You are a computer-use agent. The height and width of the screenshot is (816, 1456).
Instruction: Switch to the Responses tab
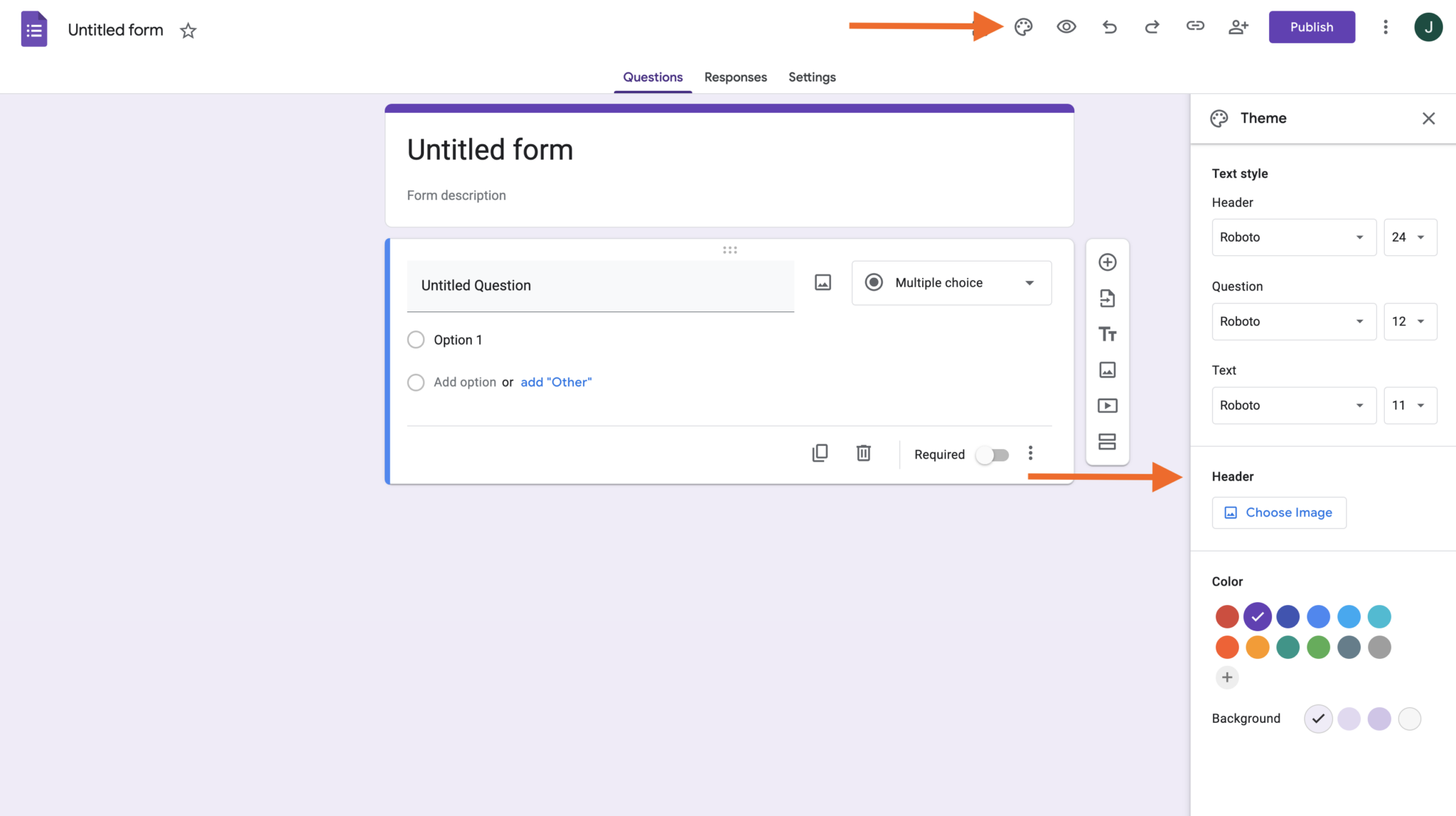pyautogui.click(x=735, y=77)
